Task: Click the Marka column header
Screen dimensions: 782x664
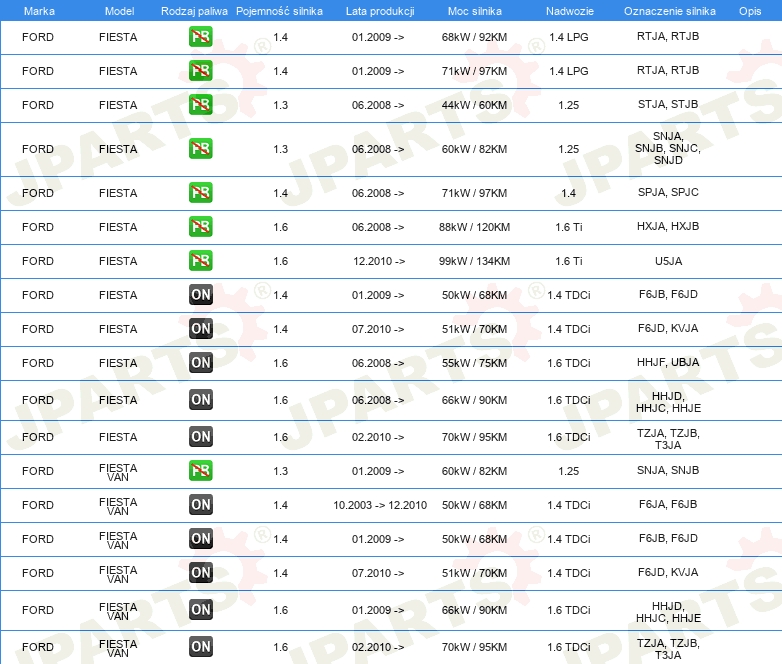Action: pos(39,11)
